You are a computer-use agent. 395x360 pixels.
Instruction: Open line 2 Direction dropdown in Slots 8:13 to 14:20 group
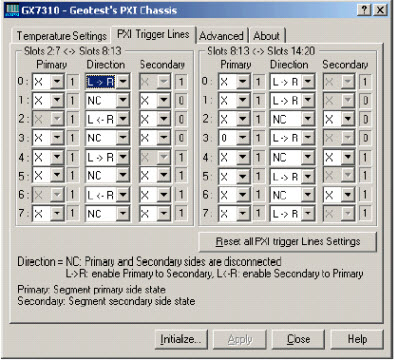(292, 119)
